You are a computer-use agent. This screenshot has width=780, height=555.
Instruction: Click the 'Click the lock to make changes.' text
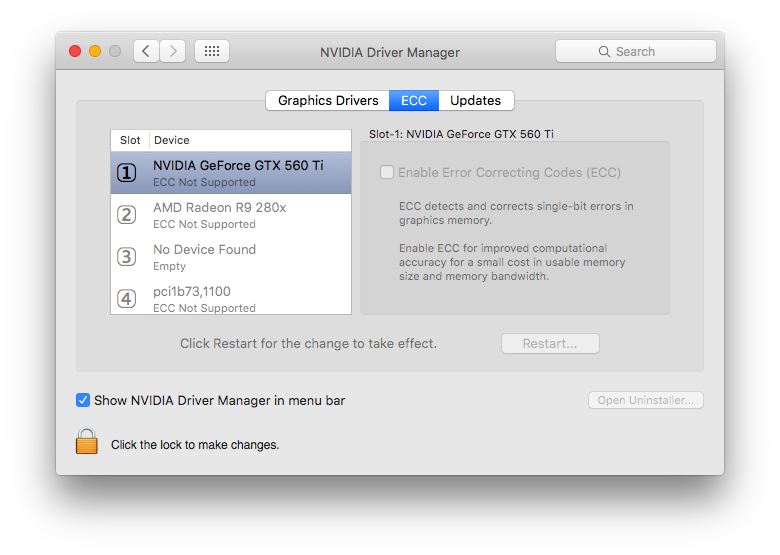click(195, 445)
